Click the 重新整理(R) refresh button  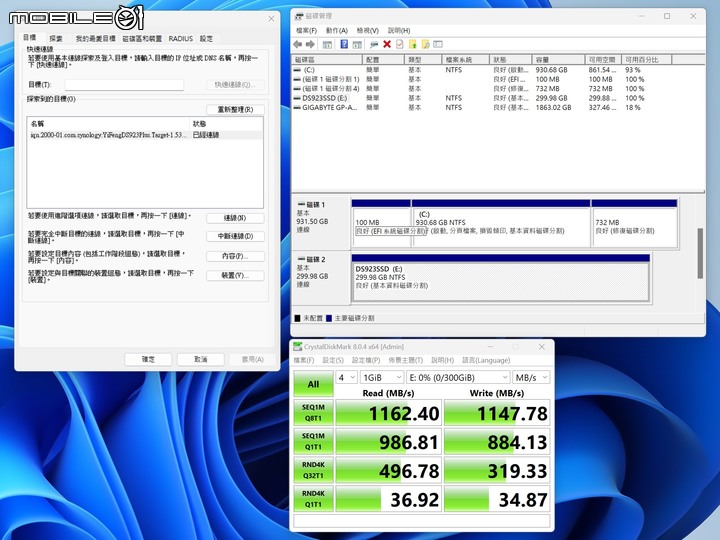click(235, 110)
